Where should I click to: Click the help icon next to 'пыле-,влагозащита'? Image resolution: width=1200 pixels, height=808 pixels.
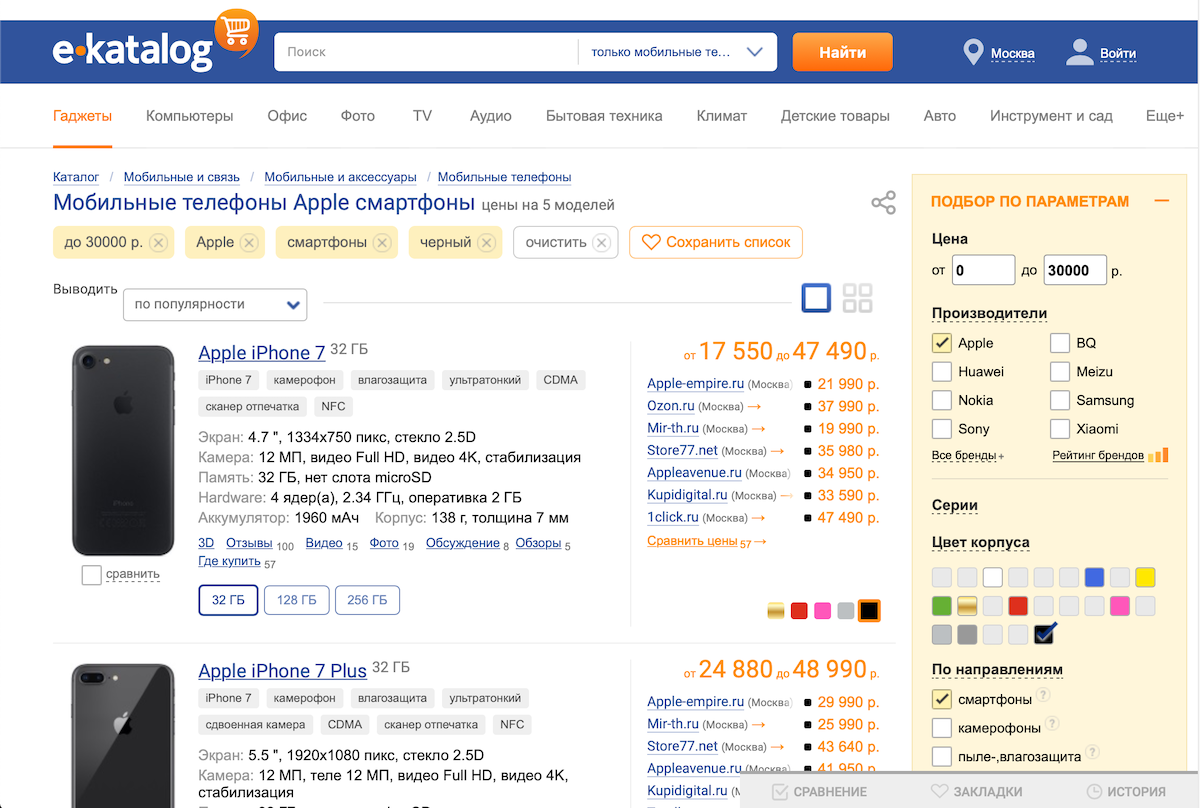[x=1091, y=752]
